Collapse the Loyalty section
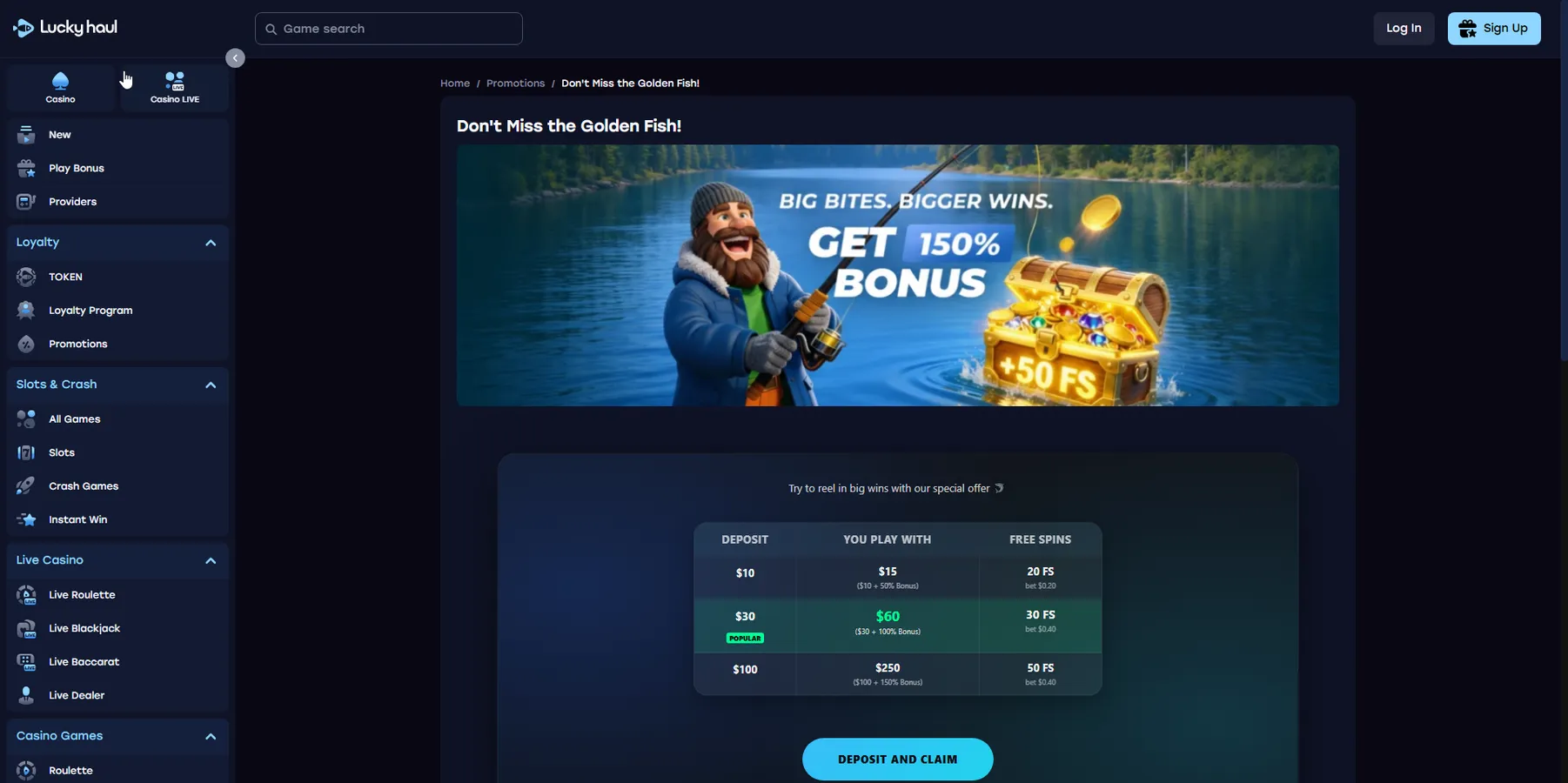This screenshot has width=1568, height=783. pos(211,243)
